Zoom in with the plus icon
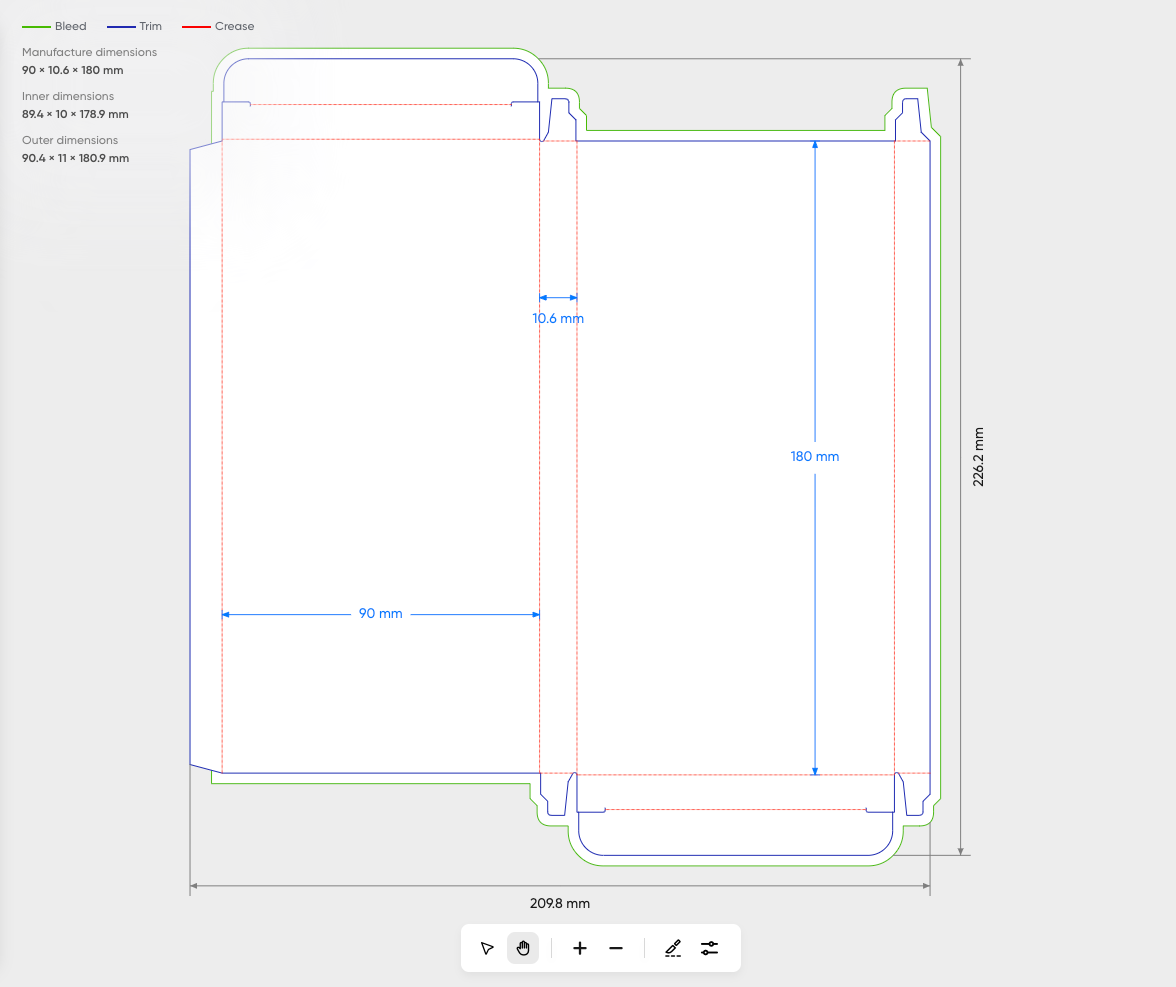 [x=580, y=948]
